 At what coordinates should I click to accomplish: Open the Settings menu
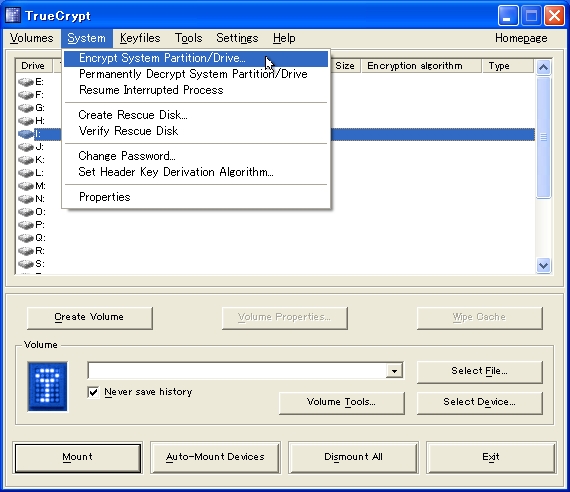(x=237, y=38)
